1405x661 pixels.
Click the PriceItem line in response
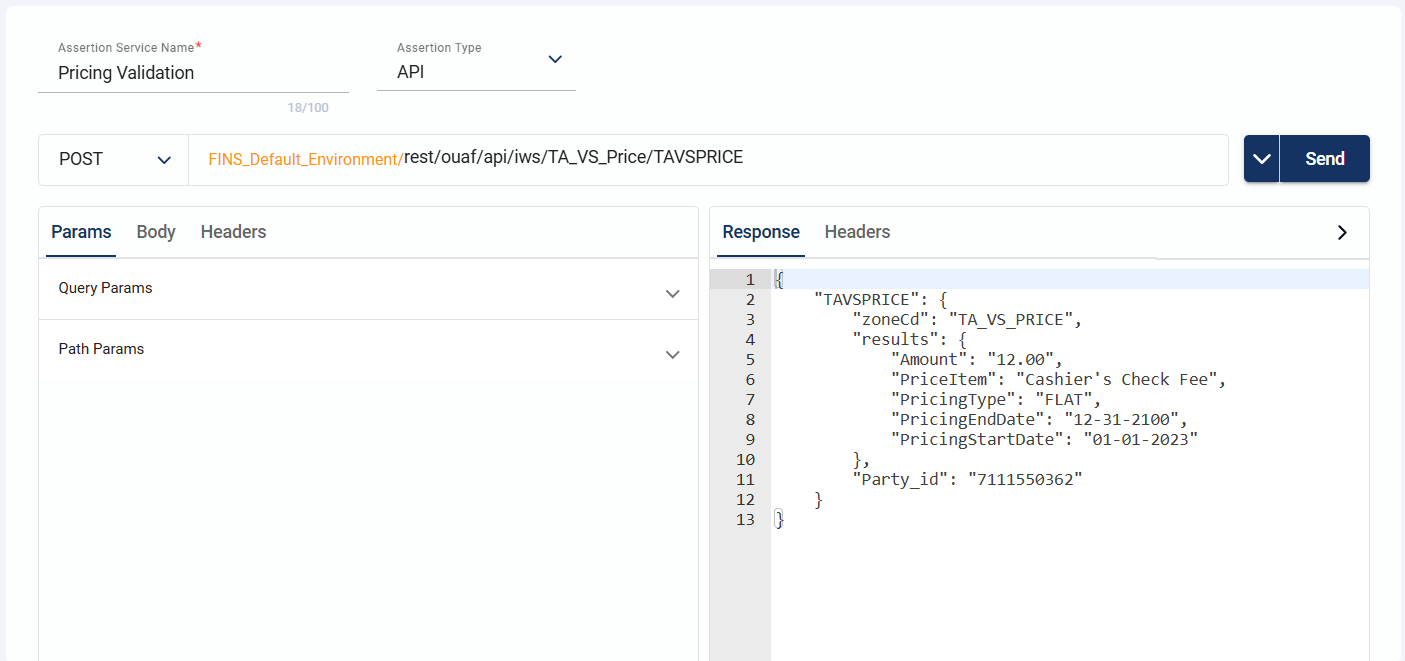pos(1058,380)
